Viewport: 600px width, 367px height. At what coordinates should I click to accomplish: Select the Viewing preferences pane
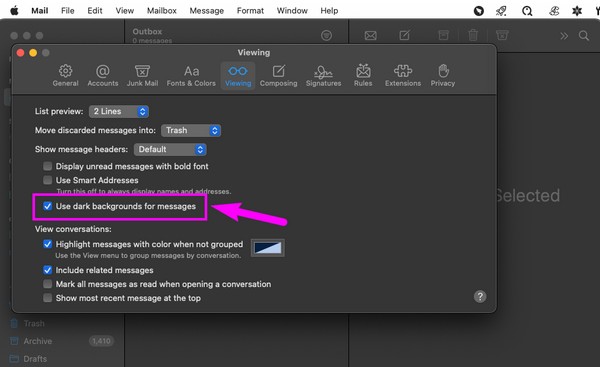click(238, 76)
